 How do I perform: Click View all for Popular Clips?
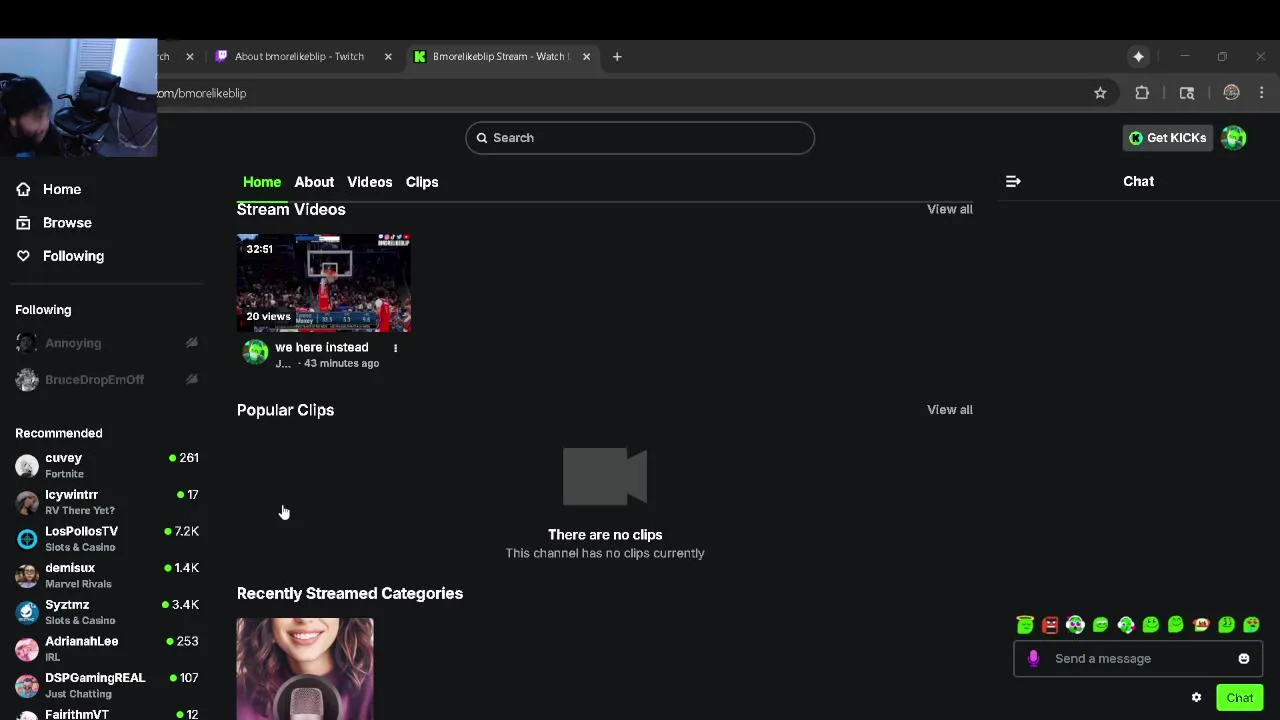point(949,410)
